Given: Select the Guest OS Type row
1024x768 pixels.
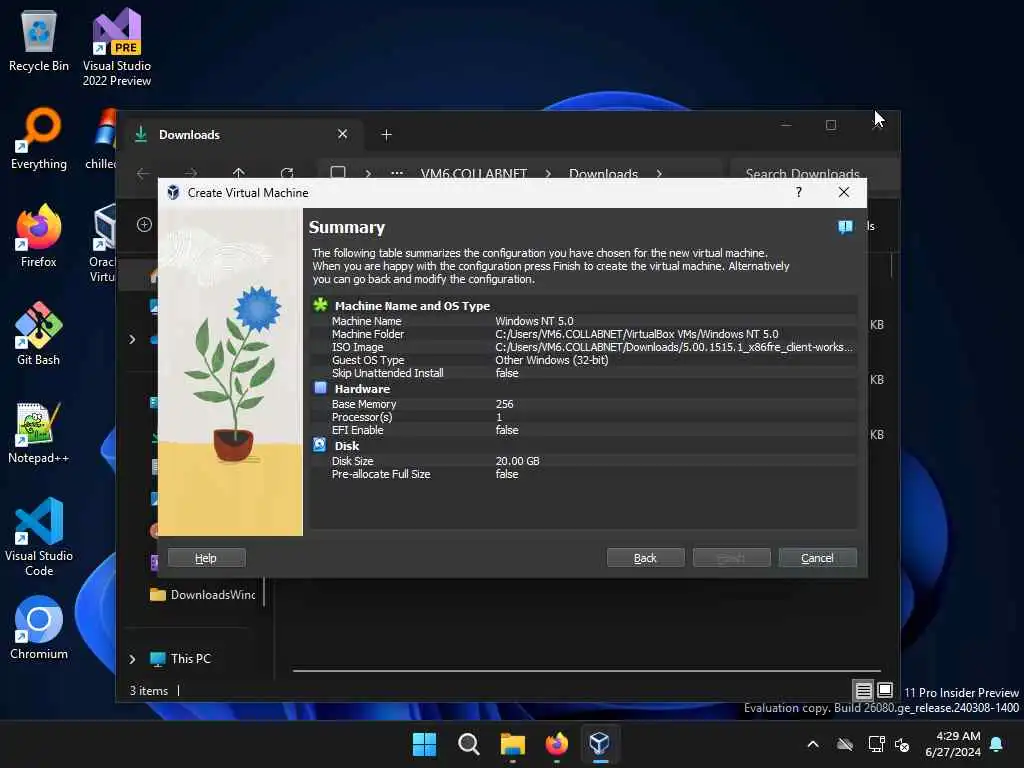Looking at the screenshot, I should (x=584, y=360).
